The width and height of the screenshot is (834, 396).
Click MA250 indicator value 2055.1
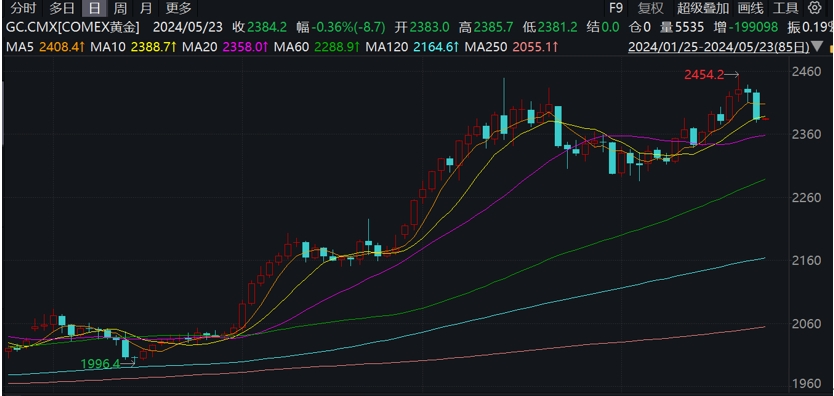tap(536, 47)
